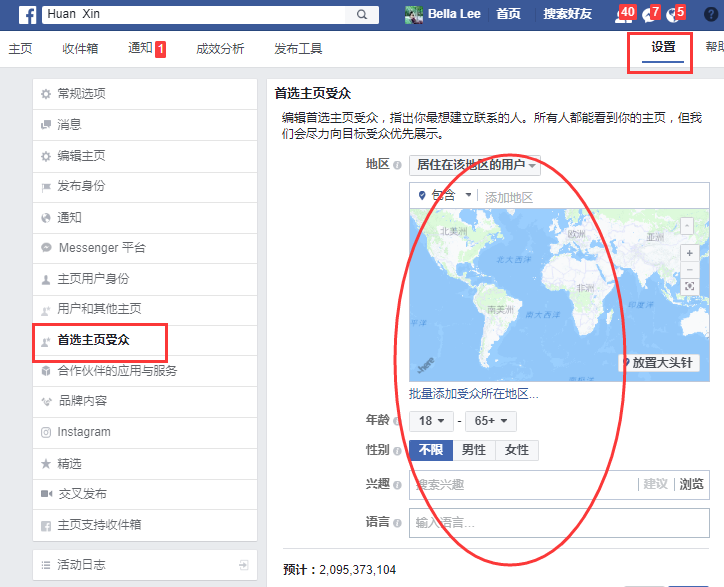This screenshot has width=724, height=587.
Task: Zoom in on the map with the plus button
Action: 689,253
